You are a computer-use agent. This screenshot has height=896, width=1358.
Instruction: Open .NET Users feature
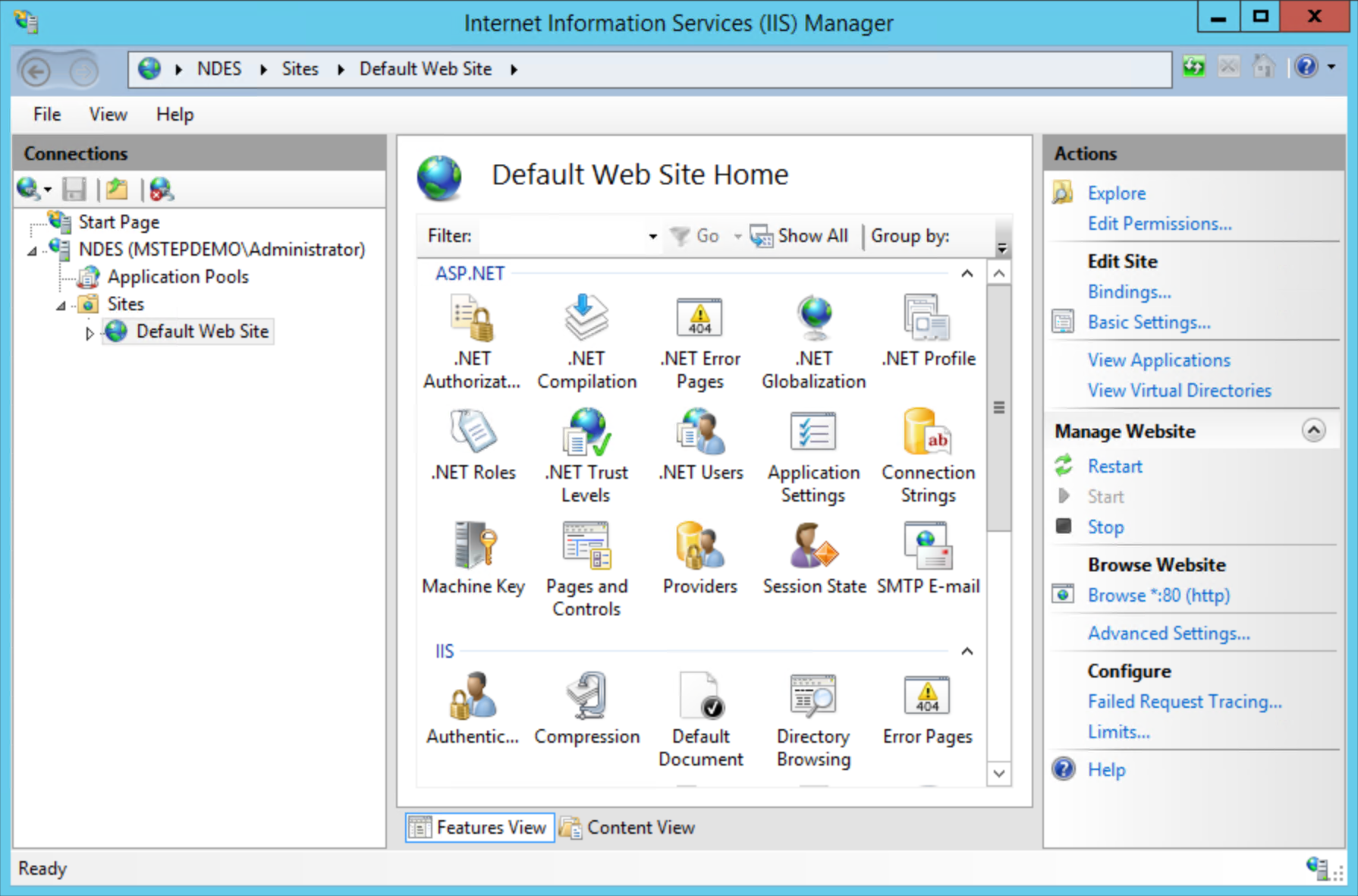point(700,445)
